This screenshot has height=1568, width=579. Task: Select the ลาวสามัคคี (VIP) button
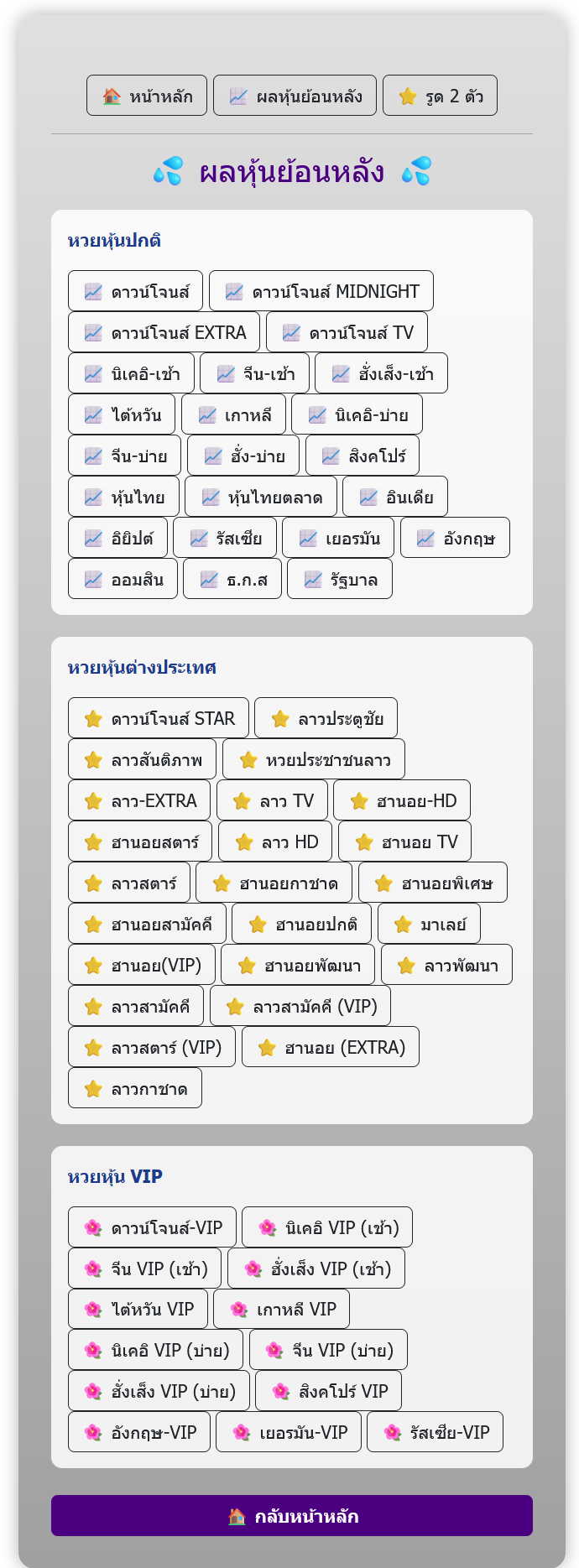[x=300, y=1006]
